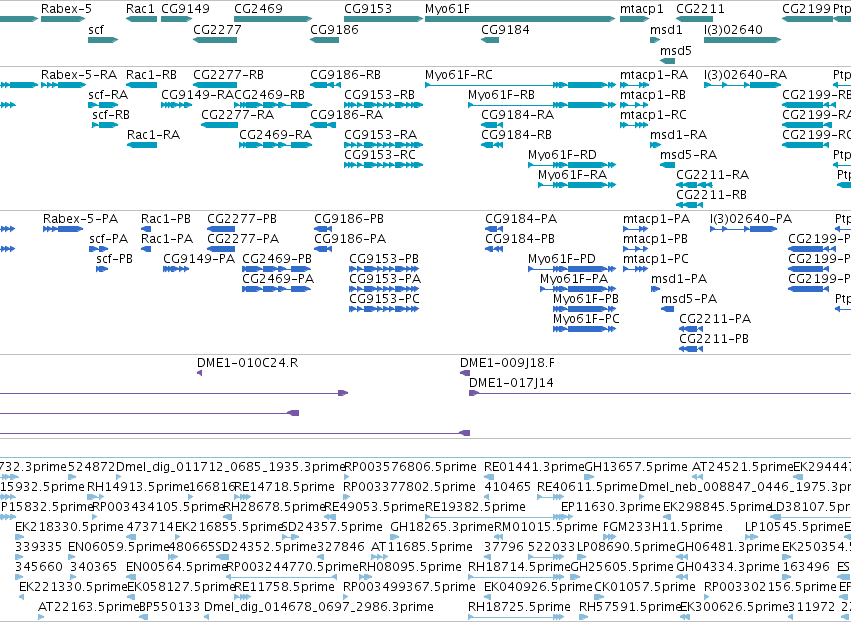Click transcript CG2211-RB
The width and height of the screenshot is (851, 622).
[x=689, y=205]
